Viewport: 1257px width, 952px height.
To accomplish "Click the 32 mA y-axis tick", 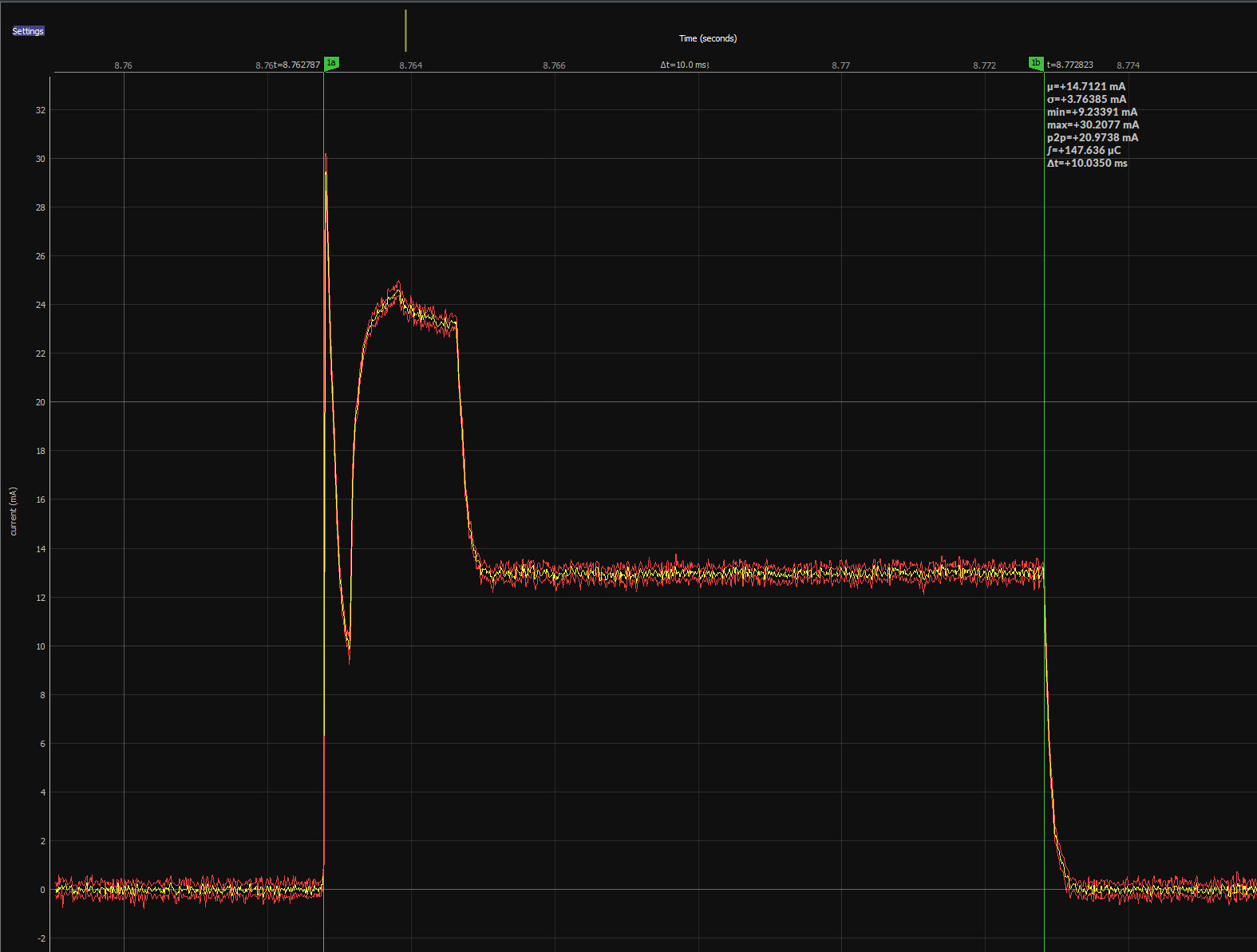I will point(41,110).
